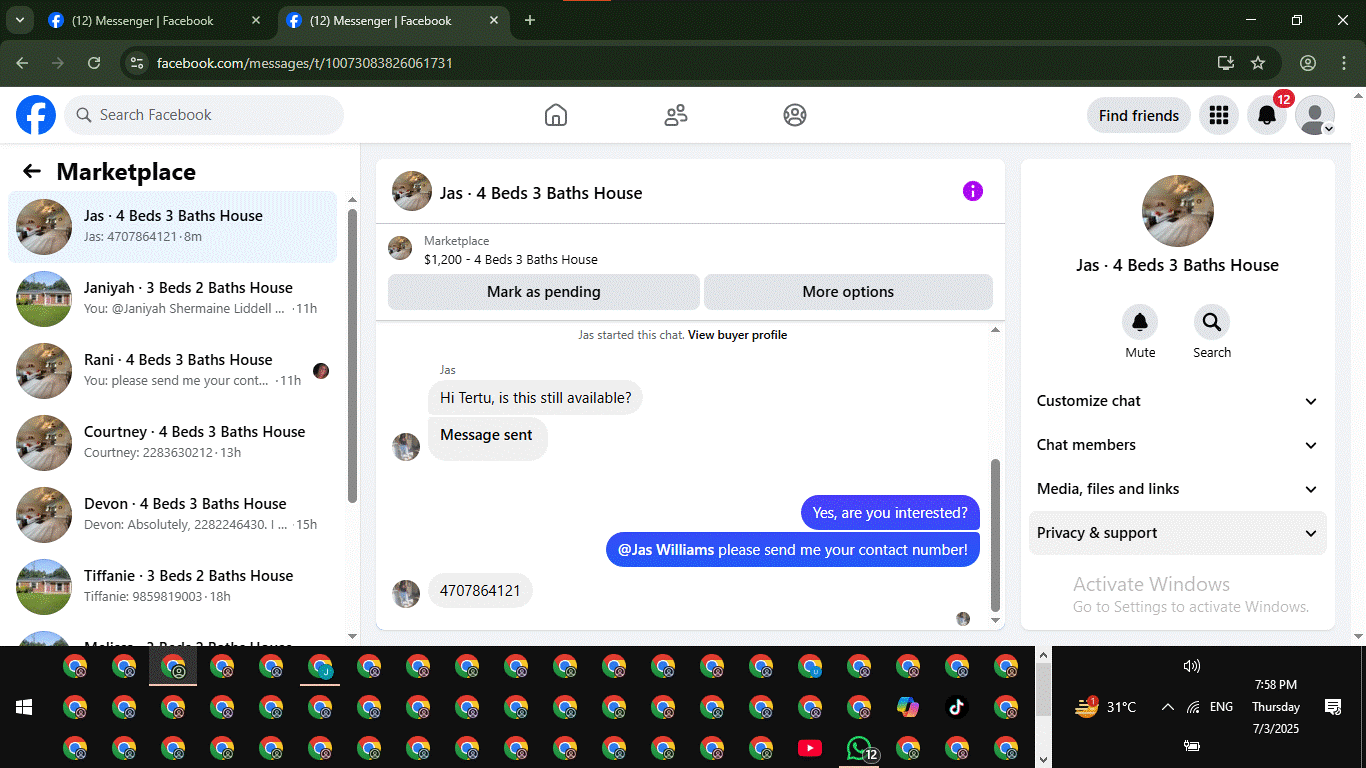Search in conversation using the magnifier icon
The height and width of the screenshot is (768, 1366).
(1212, 322)
